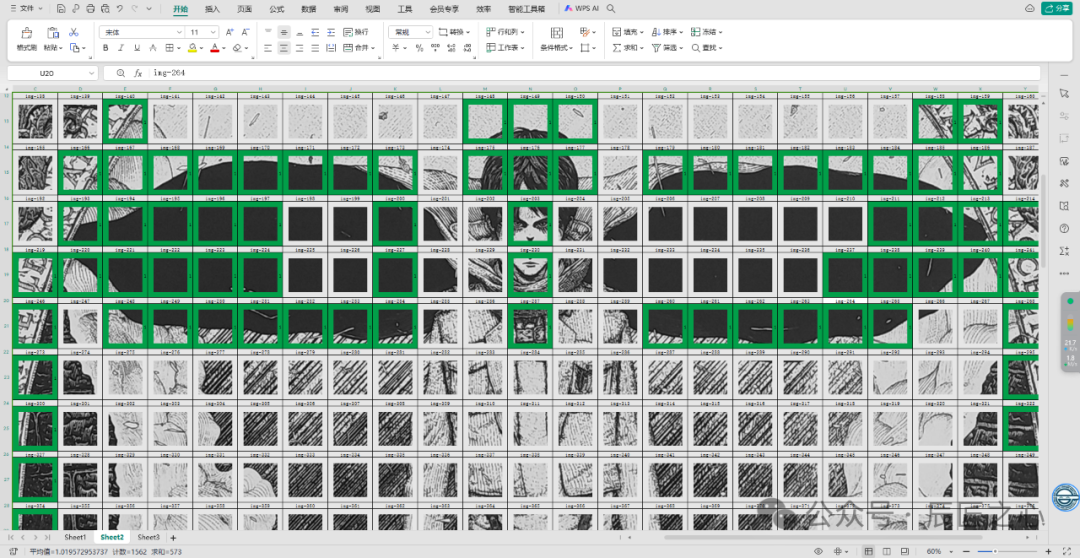This screenshot has width=1080, height=558.
Task: Open the 视图 (View) ribbon tab
Action: pos(373,10)
